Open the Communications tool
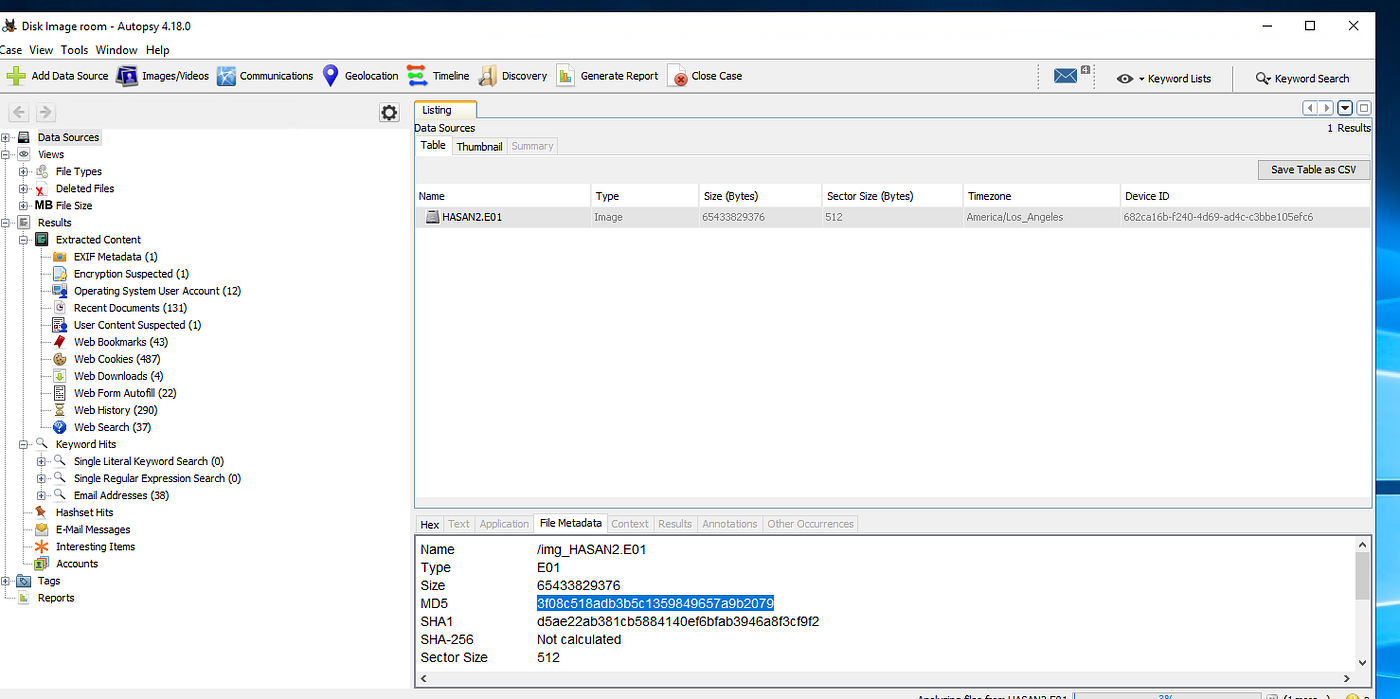The image size is (1400, 699). coord(265,76)
